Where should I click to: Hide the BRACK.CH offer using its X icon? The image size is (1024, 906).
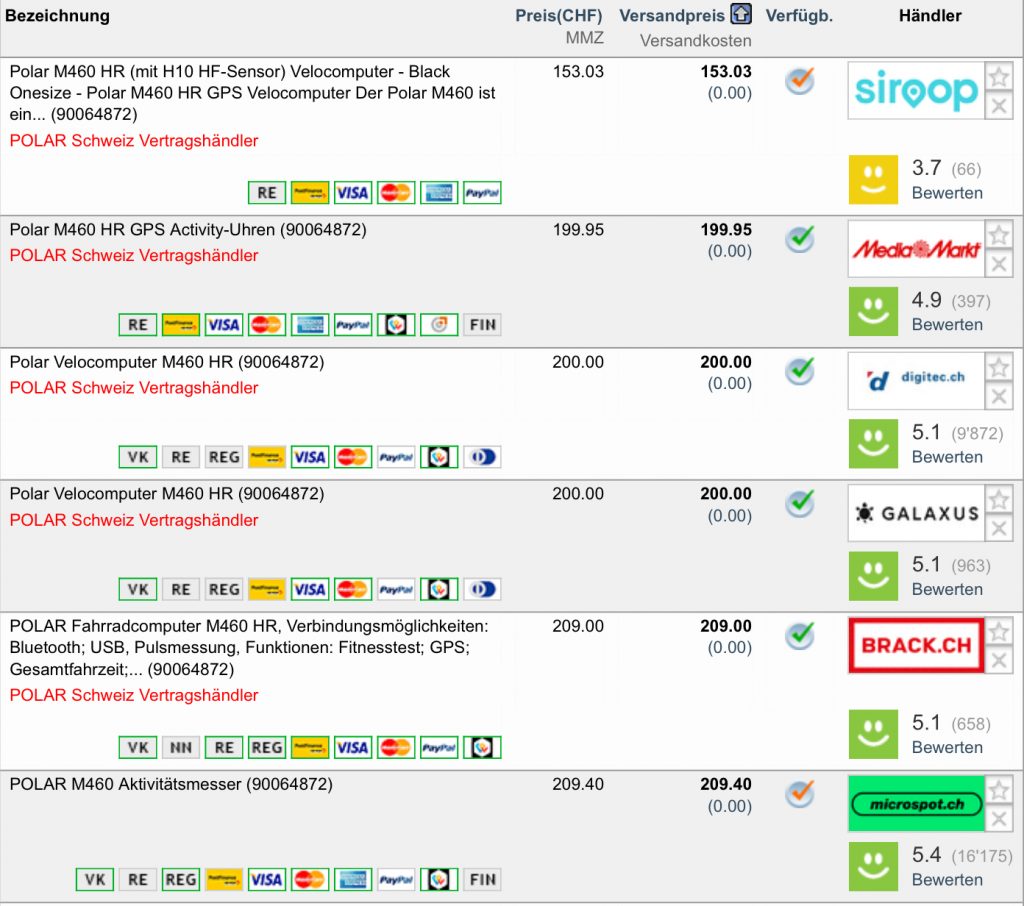coord(999,660)
